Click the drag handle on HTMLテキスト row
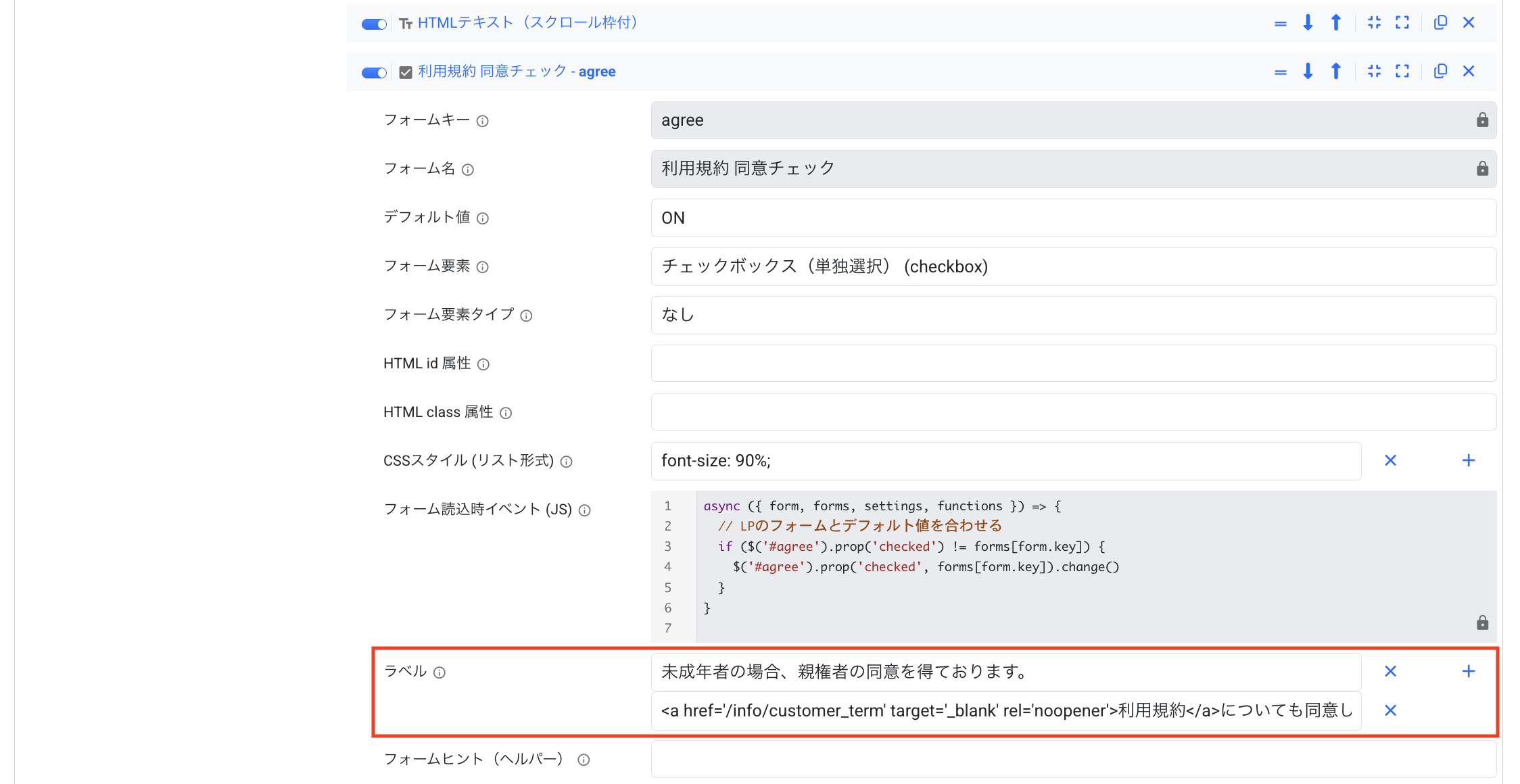The image size is (1520, 784). tap(1280, 23)
